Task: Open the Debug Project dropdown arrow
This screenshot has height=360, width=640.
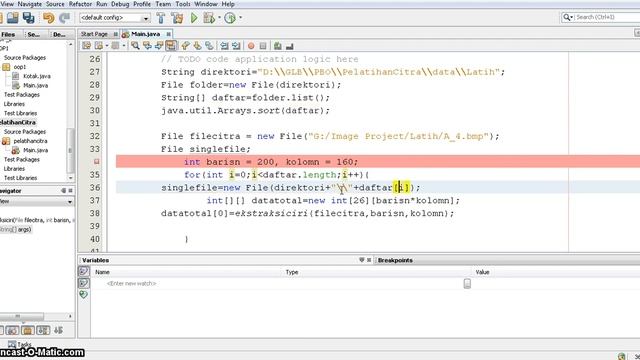Action: pos(219,18)
